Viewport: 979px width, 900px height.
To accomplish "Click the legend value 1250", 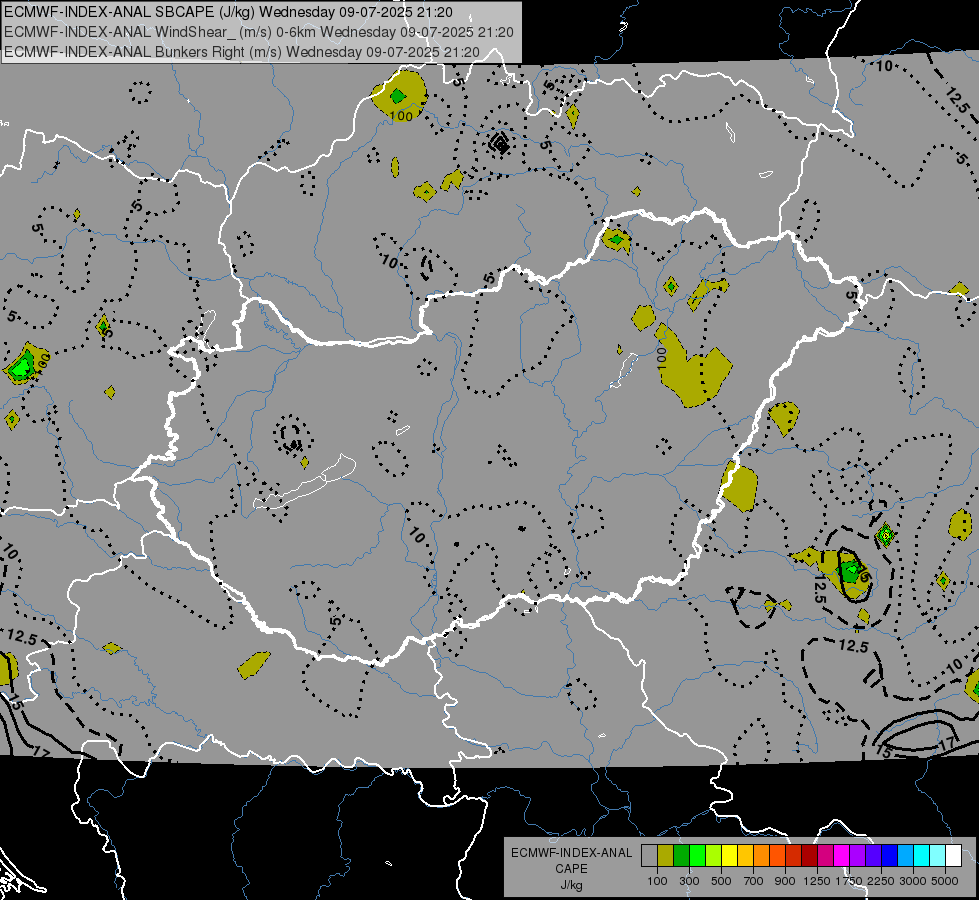I will click(817, 881).
